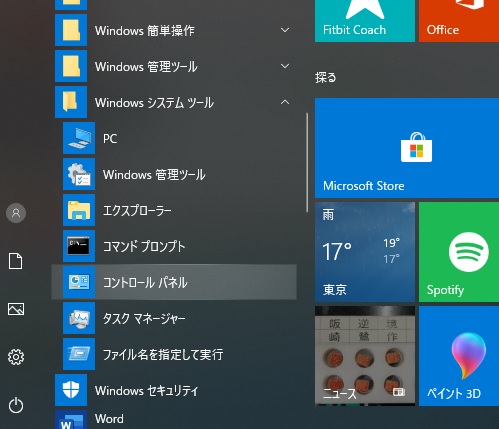Select the コントロール パネル menu entry

[x=174, y=282]
